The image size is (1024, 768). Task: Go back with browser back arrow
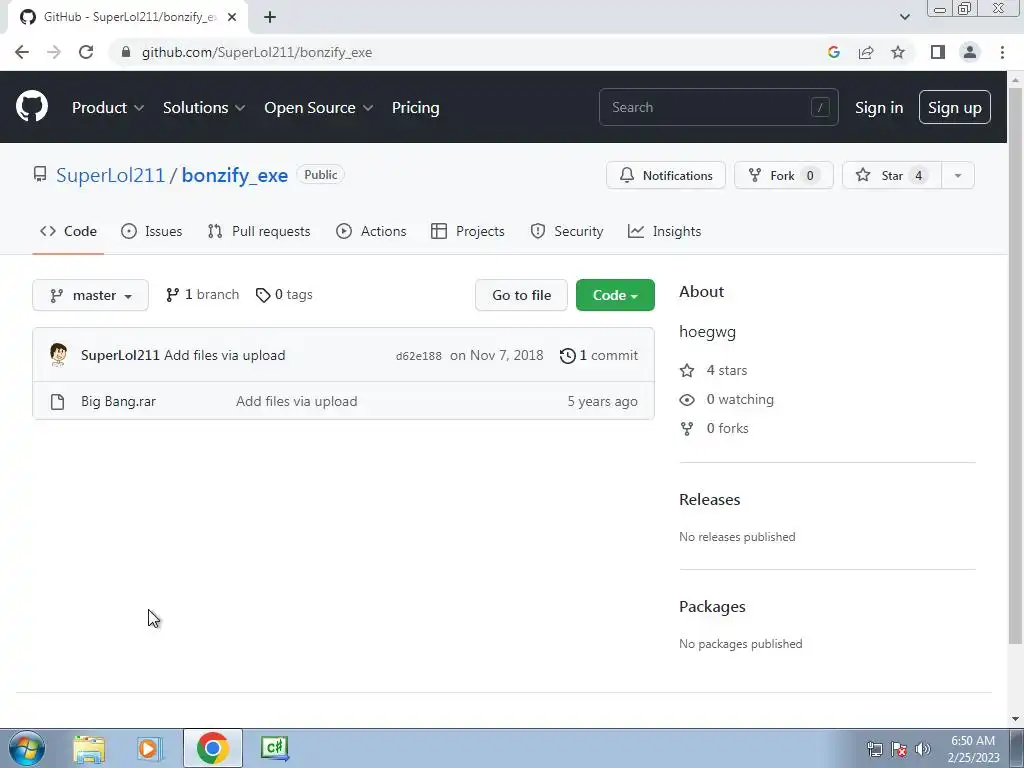click(x=22, y=52)
